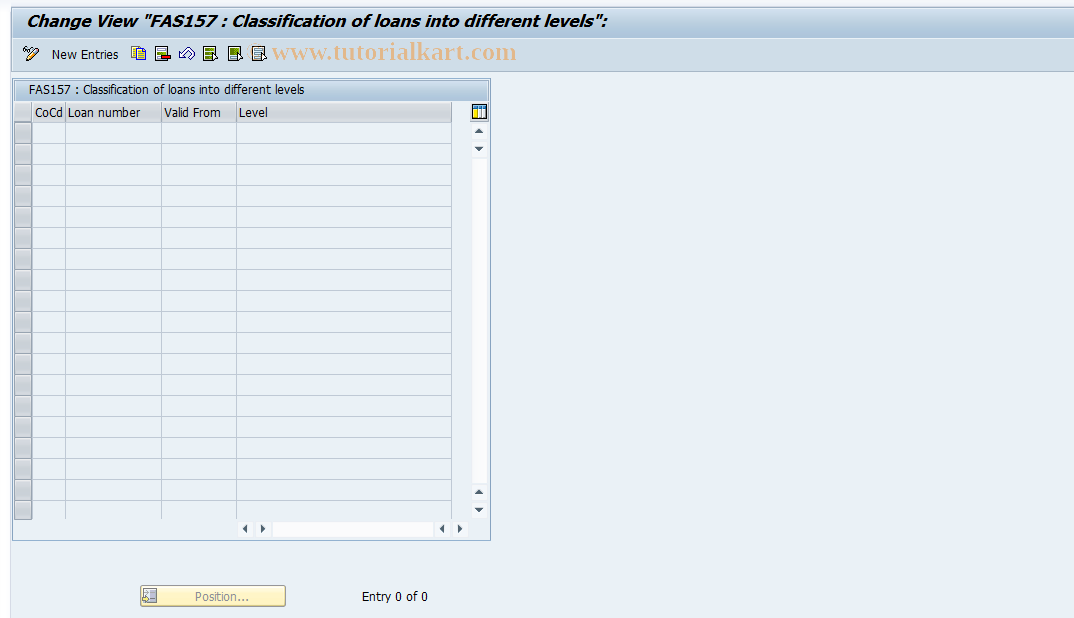The image size is (1074, 618).
Task: Click the 'Change View' window title text
Action: 316,21
